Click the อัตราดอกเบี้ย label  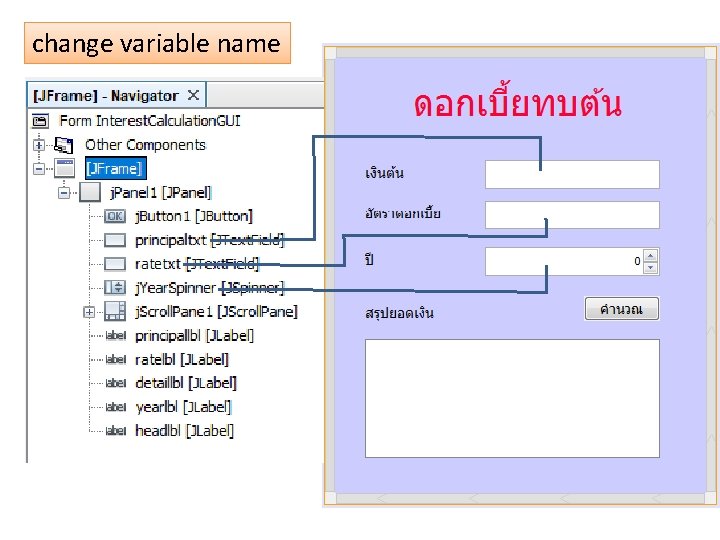[403, 214]
